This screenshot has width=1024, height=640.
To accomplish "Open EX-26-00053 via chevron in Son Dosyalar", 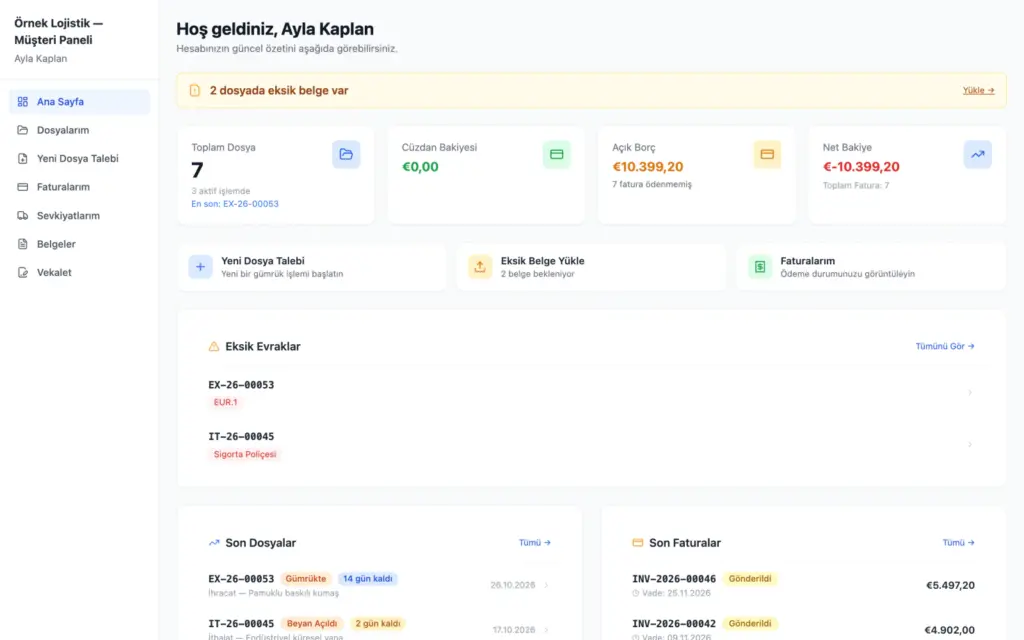I will coord(546,585).
